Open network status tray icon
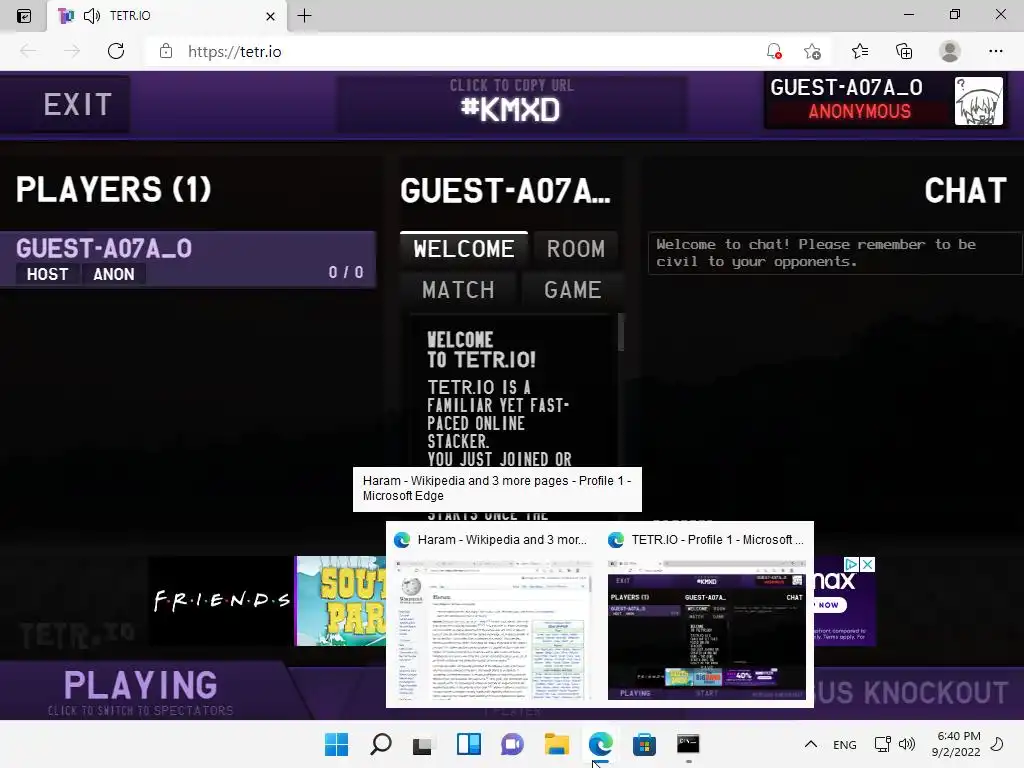This screenshot has width=1024, height=768. click(883, 744)
